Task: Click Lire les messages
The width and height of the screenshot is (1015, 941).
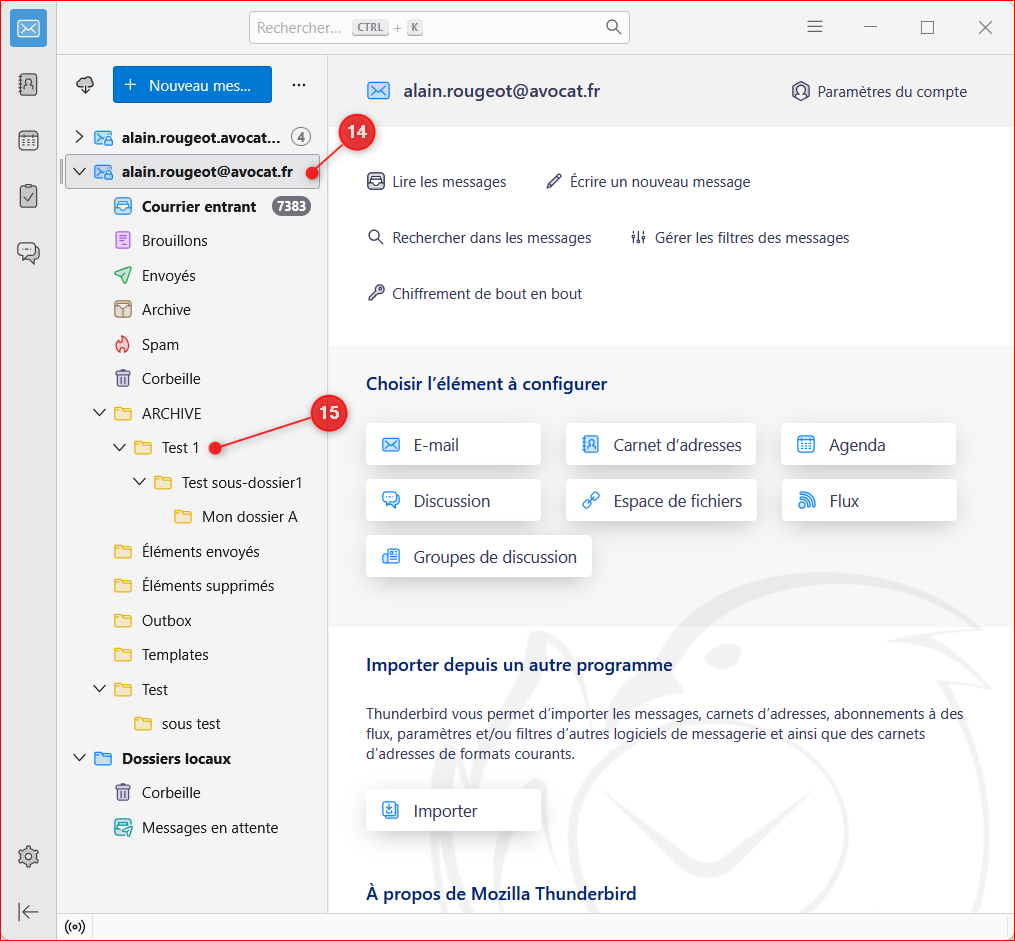Action: coord(437,182)
